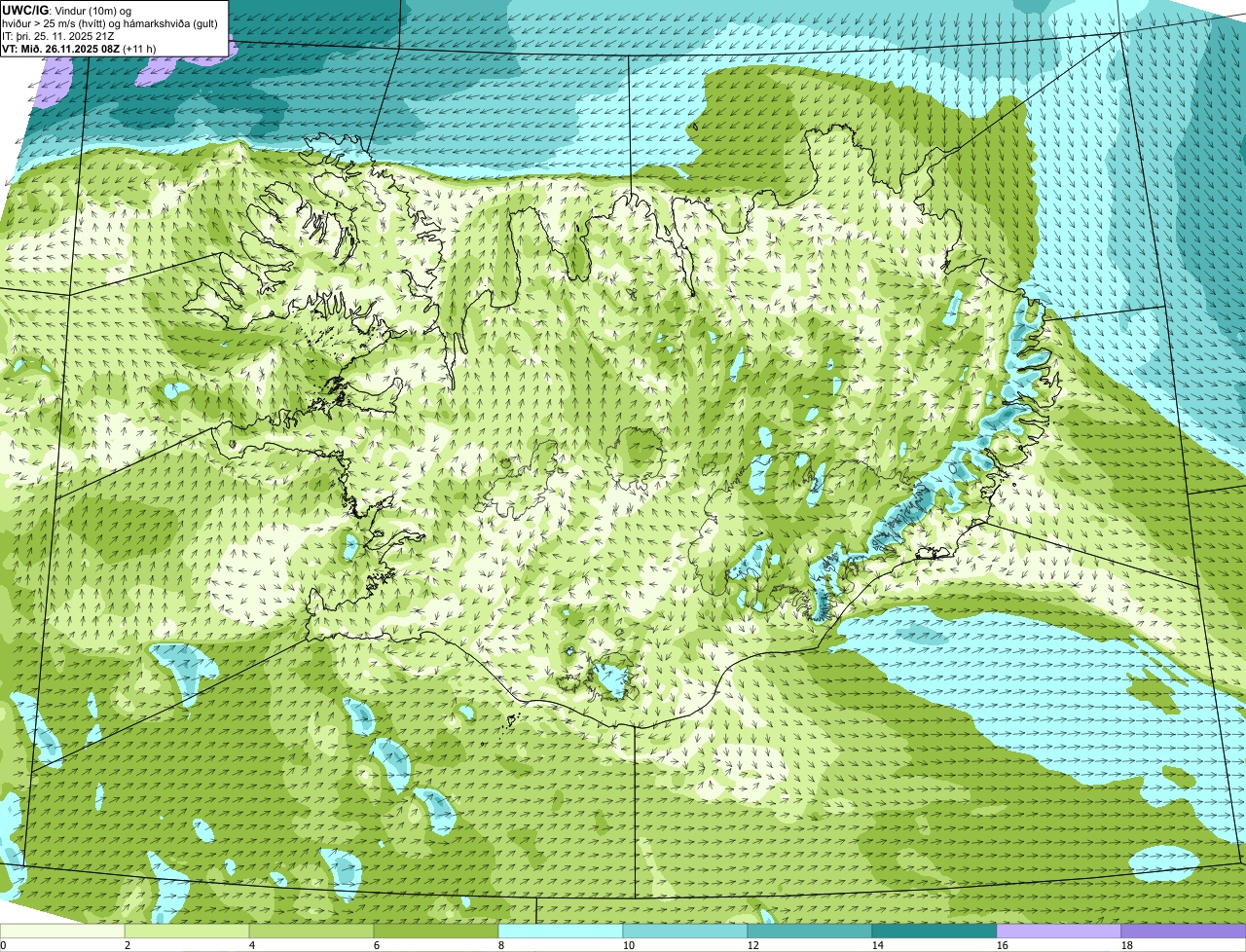Select the 2–4 light yellow-green legend swatch

[187, 932]
